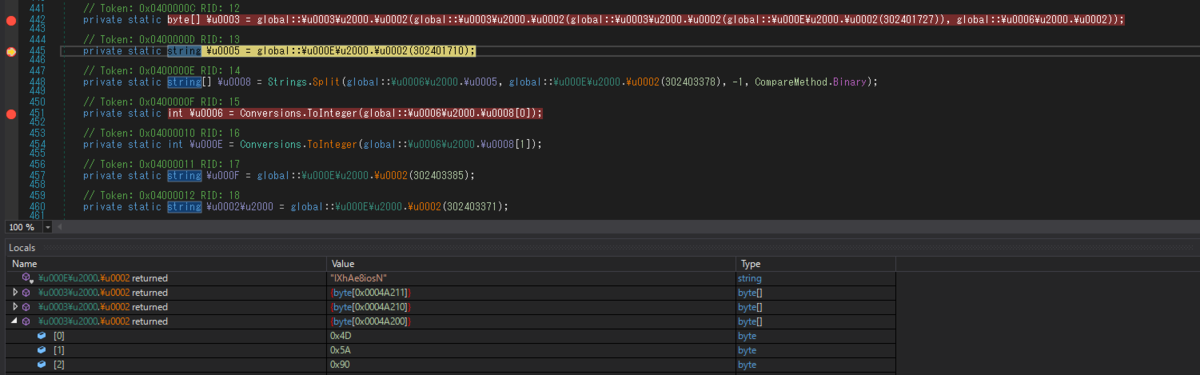Click the number 302401727 on line 442
This screenshot has height=375, width=1200.
(907, 19)
